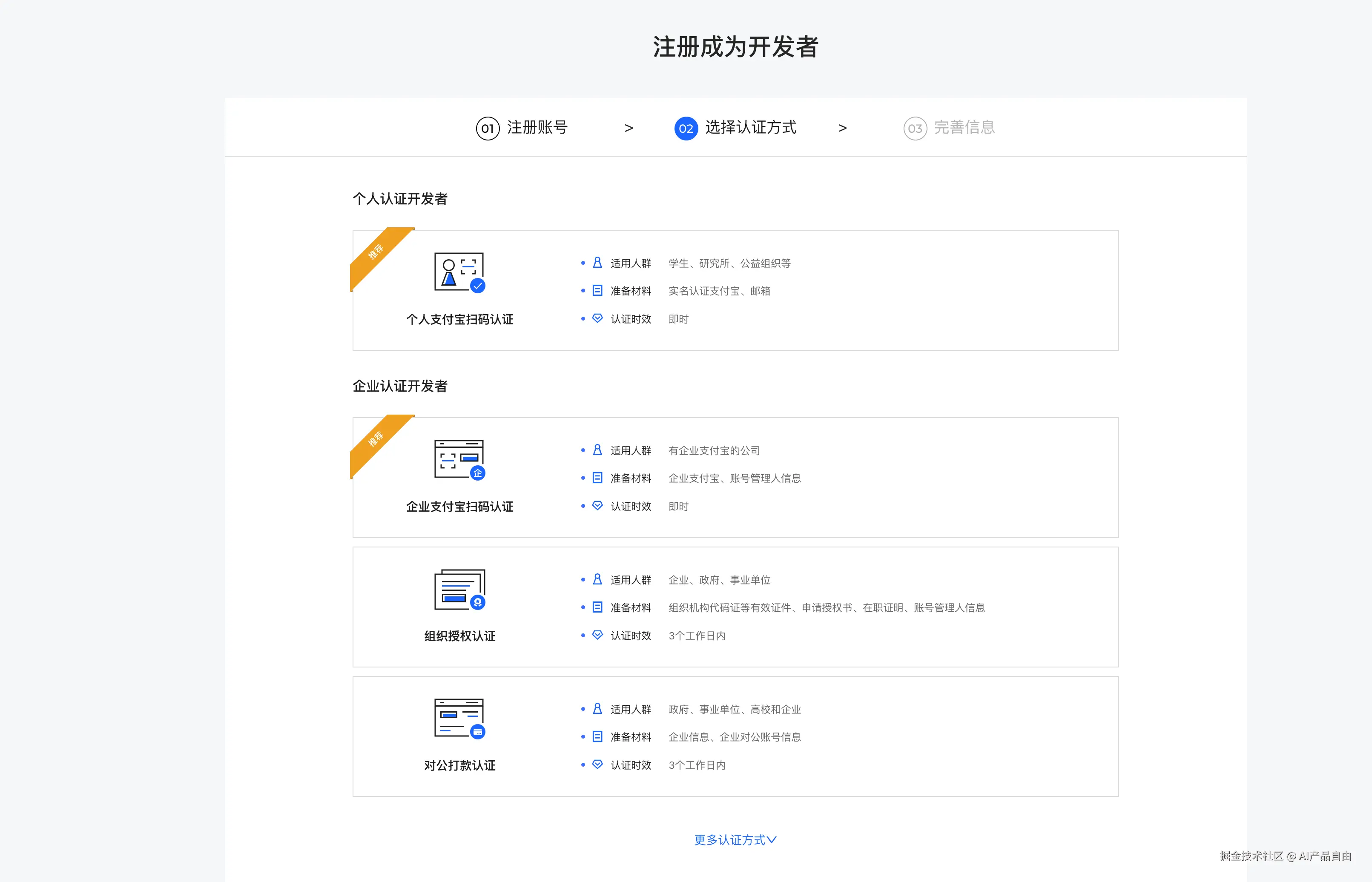Click the 个人支付宝扫码认证 card illustration icon
This screenshot has height=882, width=1372.
[459, 272]
